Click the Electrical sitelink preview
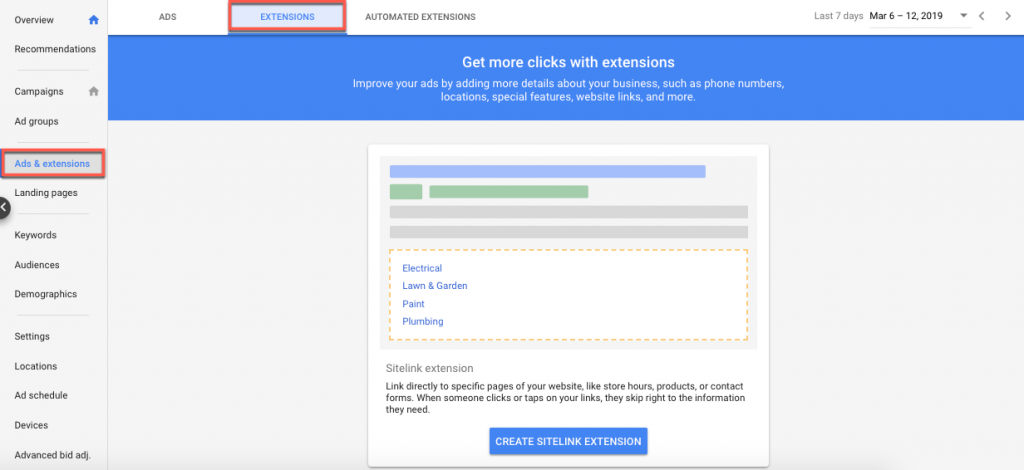Image resolution: width=1024 pixels, height=470 pixels. pyautogui.click(x=422, y=268)
